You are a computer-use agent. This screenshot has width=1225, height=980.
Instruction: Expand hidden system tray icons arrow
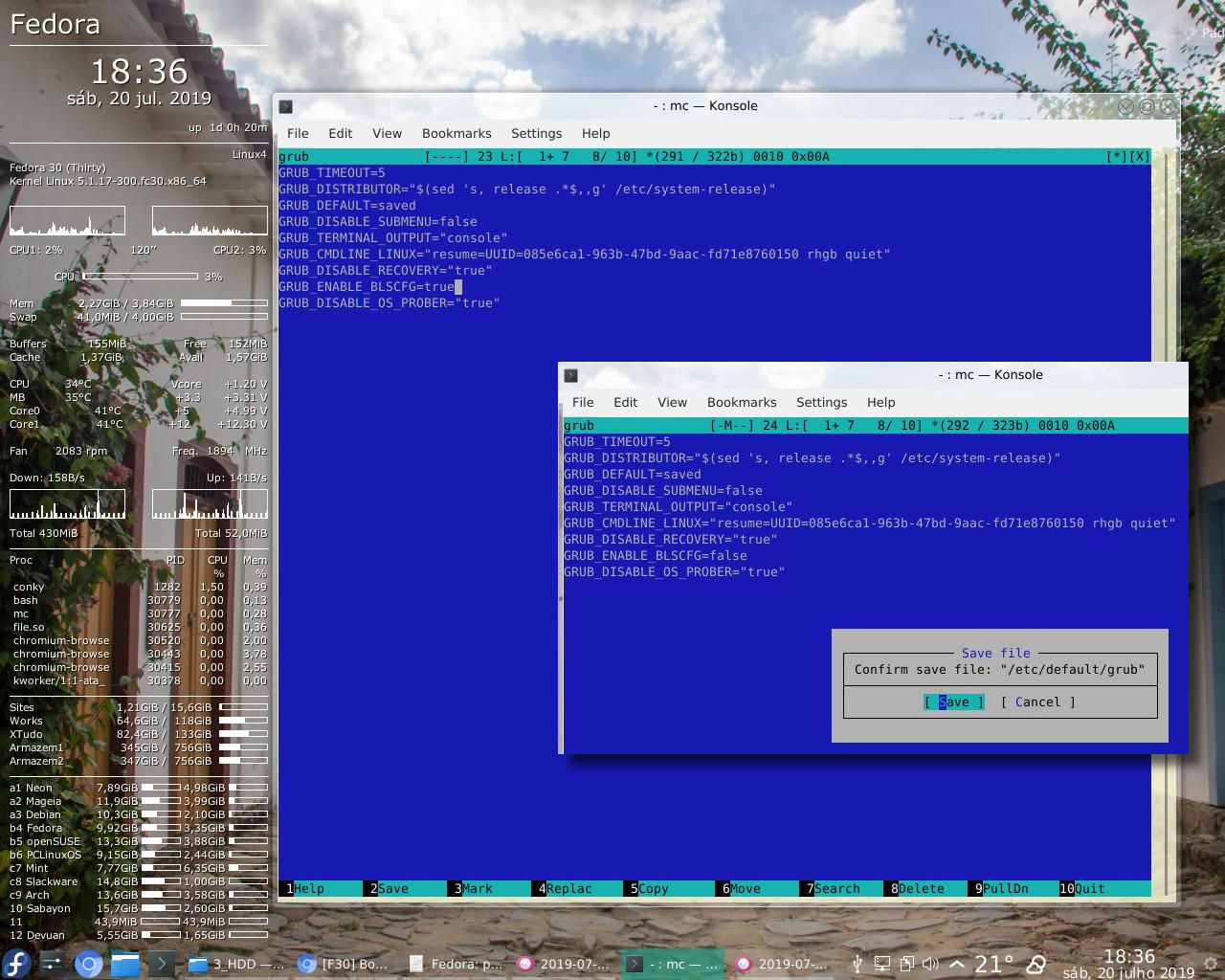point(957,964)
